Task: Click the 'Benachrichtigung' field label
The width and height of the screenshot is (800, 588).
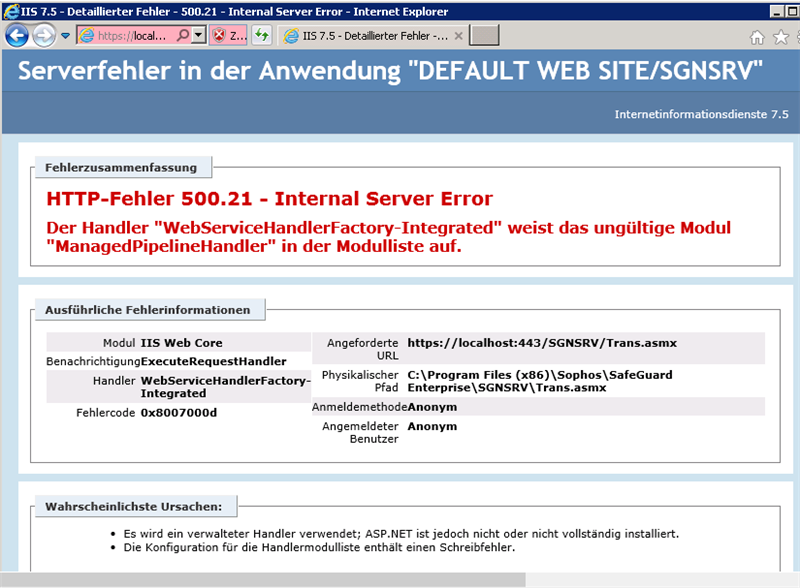Action: (x=93, y=361)
